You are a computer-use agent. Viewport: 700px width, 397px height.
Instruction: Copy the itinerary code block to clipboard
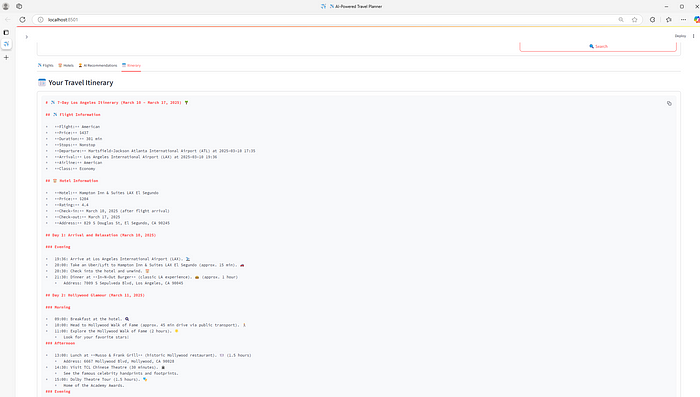(669, 103)
